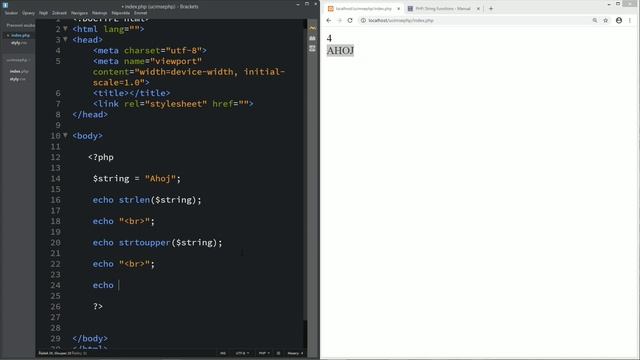Open Najít menu in Brackets
Viewport: 640px width, 360px height.
tap(43, 13)
